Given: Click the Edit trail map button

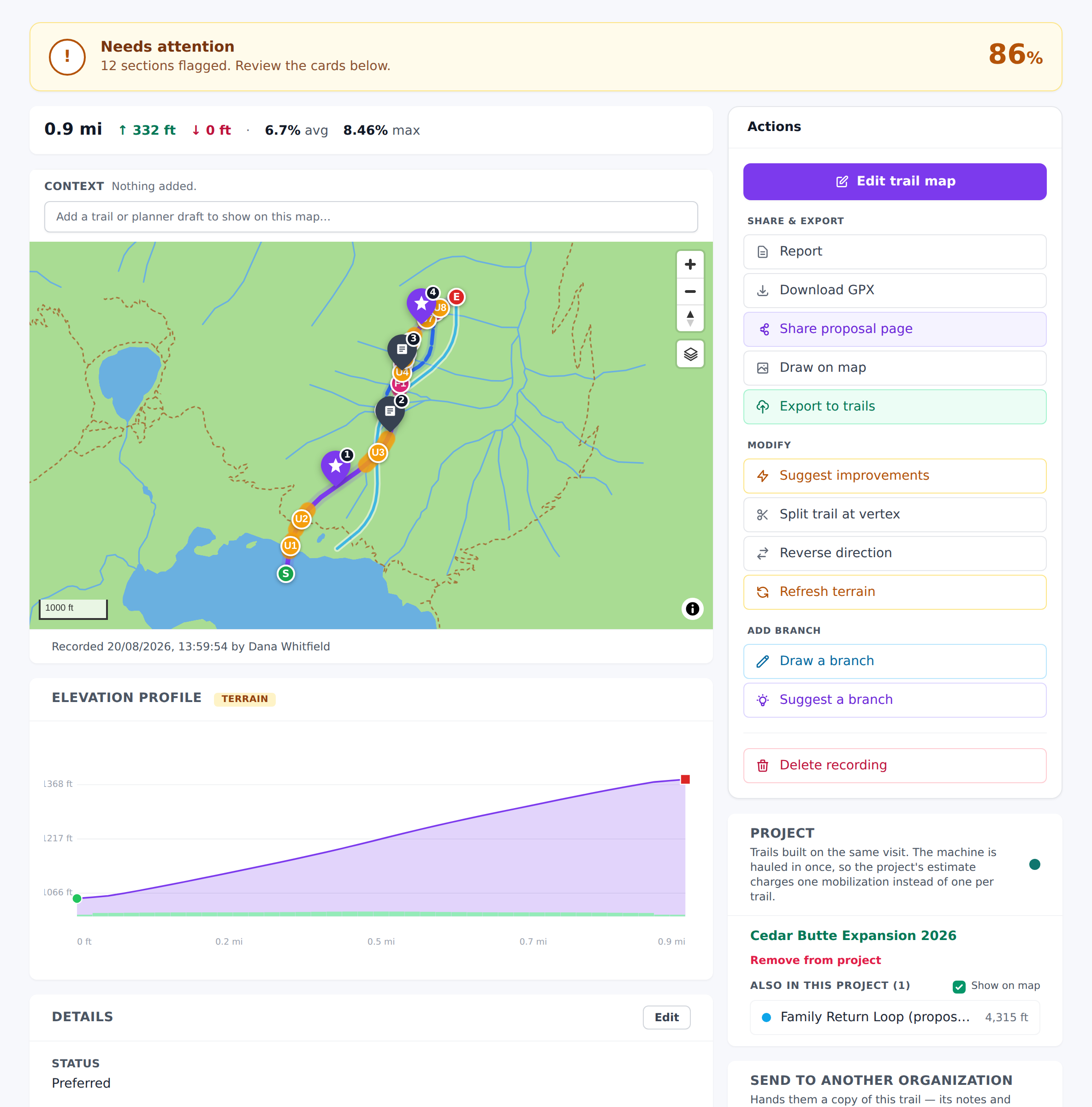Looking at the screenshot, I should click(x=894, y=182).
